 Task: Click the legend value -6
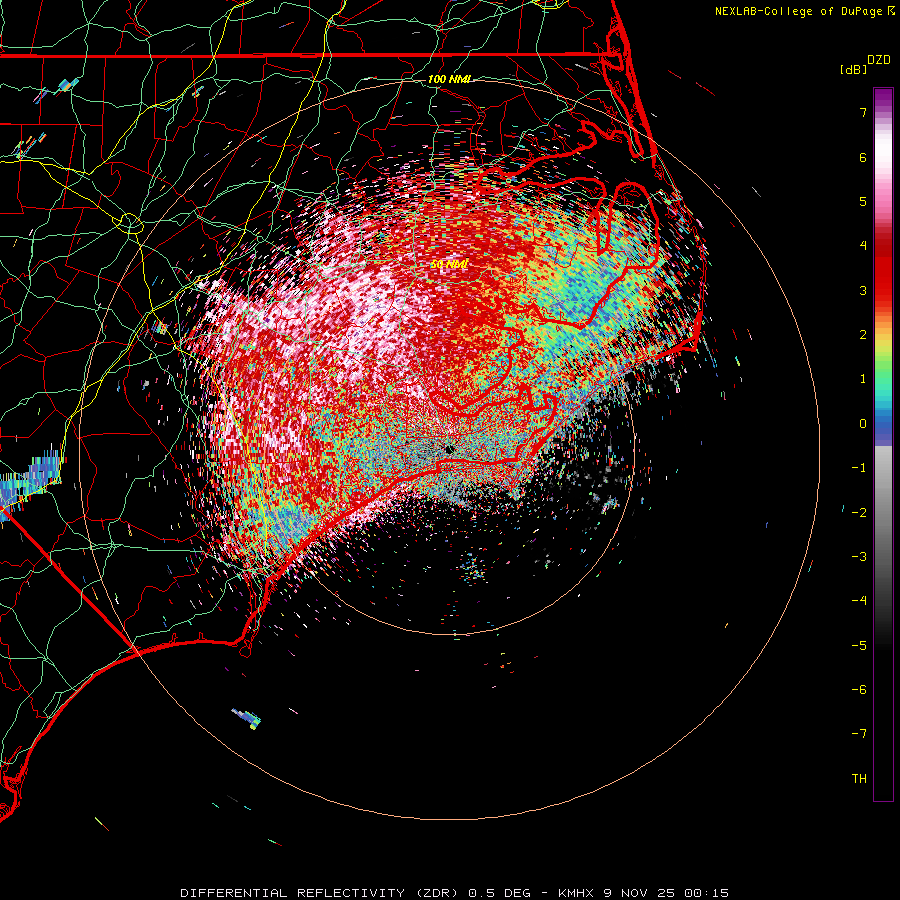(x=859, y=690)
